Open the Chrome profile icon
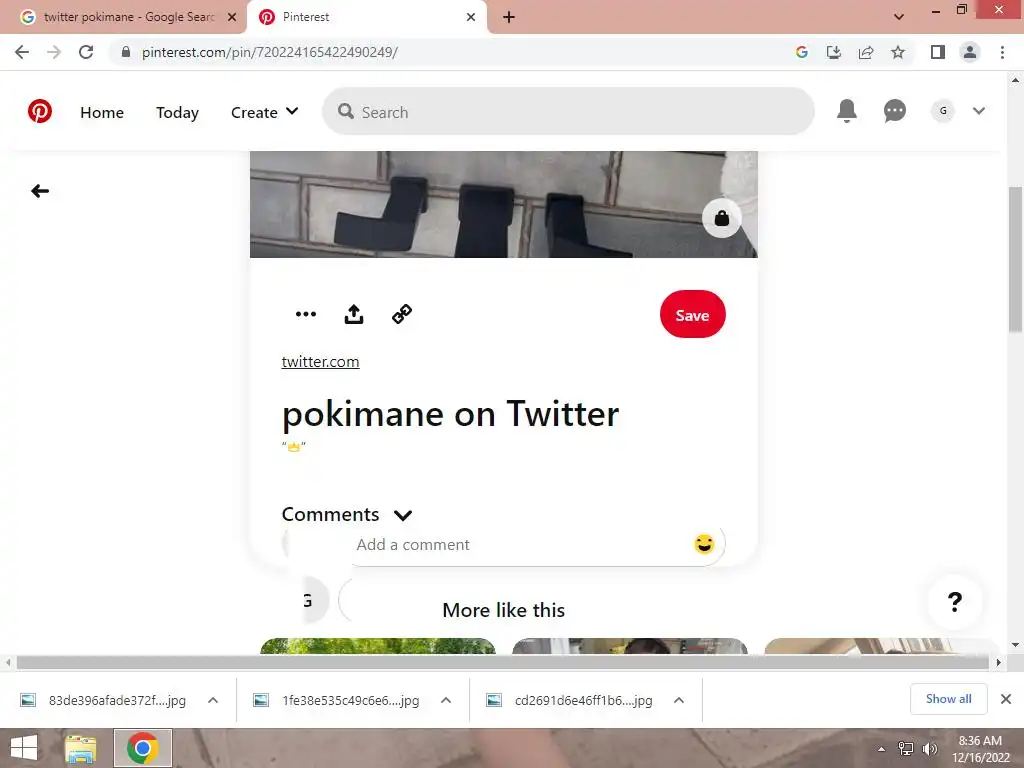1024x768 pixels. (x=970, y=52)
